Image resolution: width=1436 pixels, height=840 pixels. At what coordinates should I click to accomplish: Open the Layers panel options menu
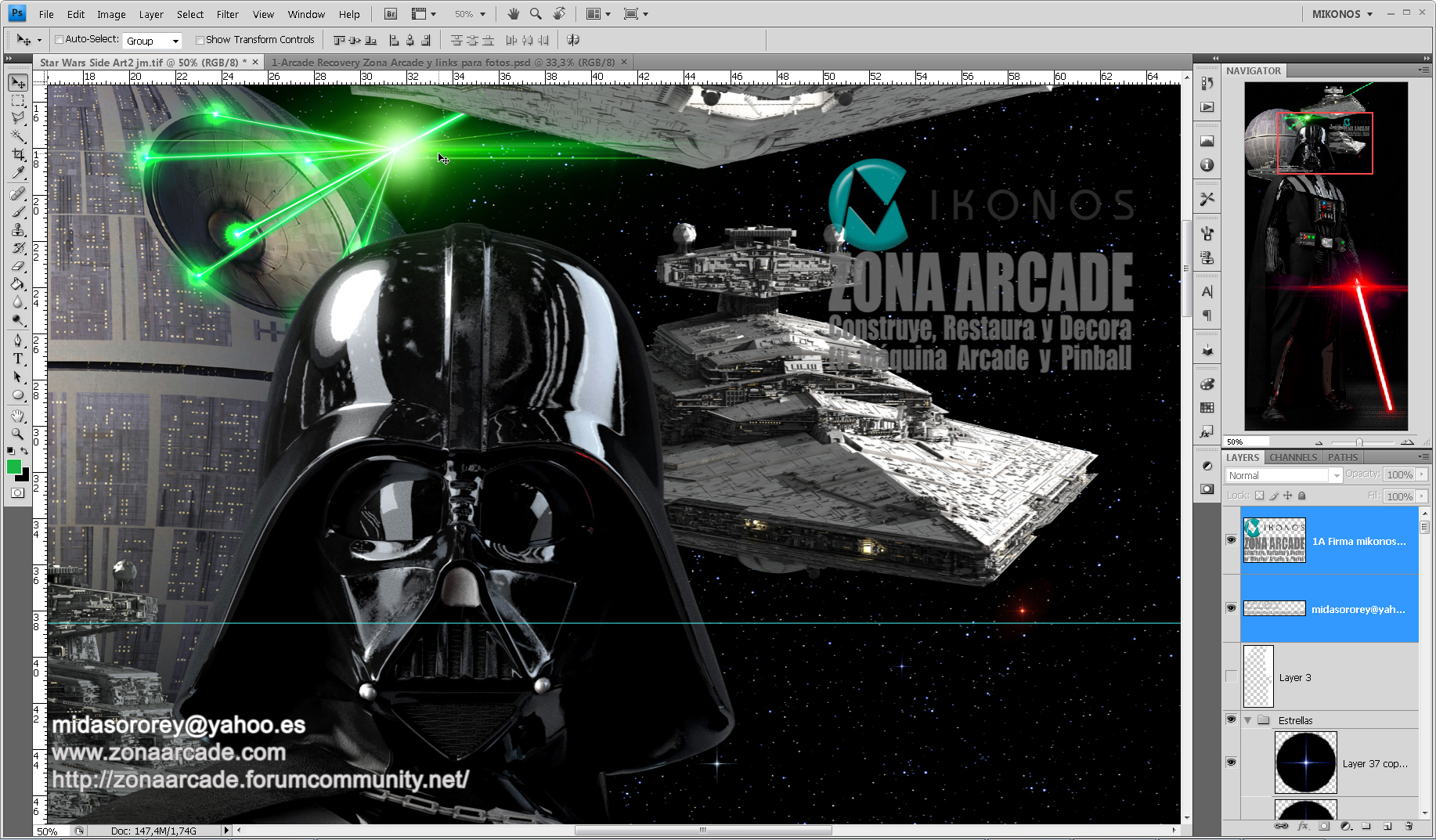click(1423, 457)
